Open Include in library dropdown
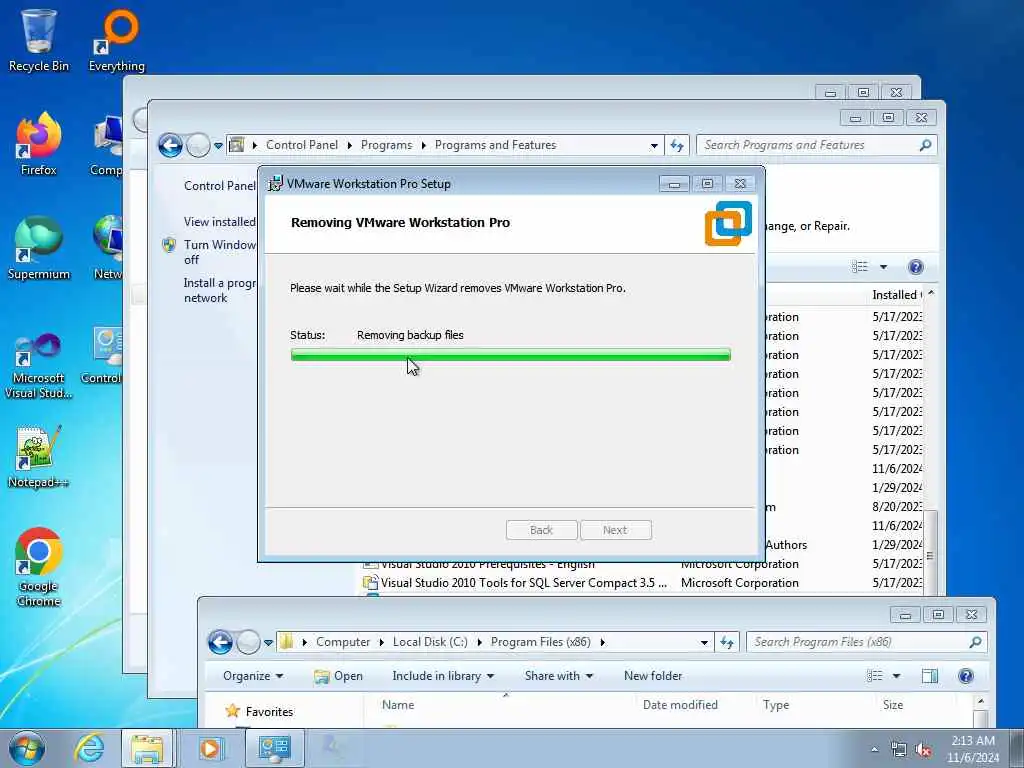Viewport: 1024px width, 768px height. point(443,676)
